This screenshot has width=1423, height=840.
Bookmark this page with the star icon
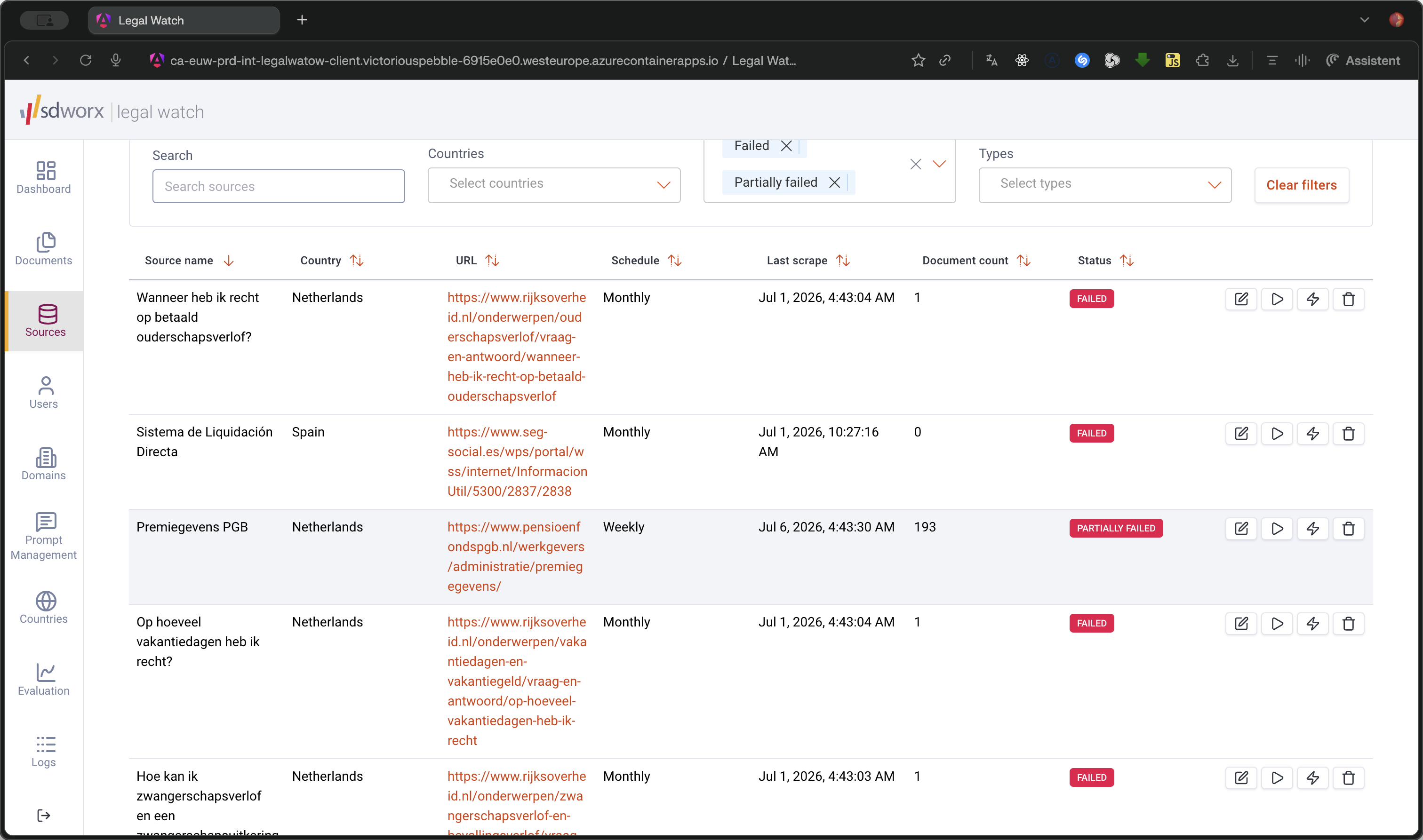point(918,60)
